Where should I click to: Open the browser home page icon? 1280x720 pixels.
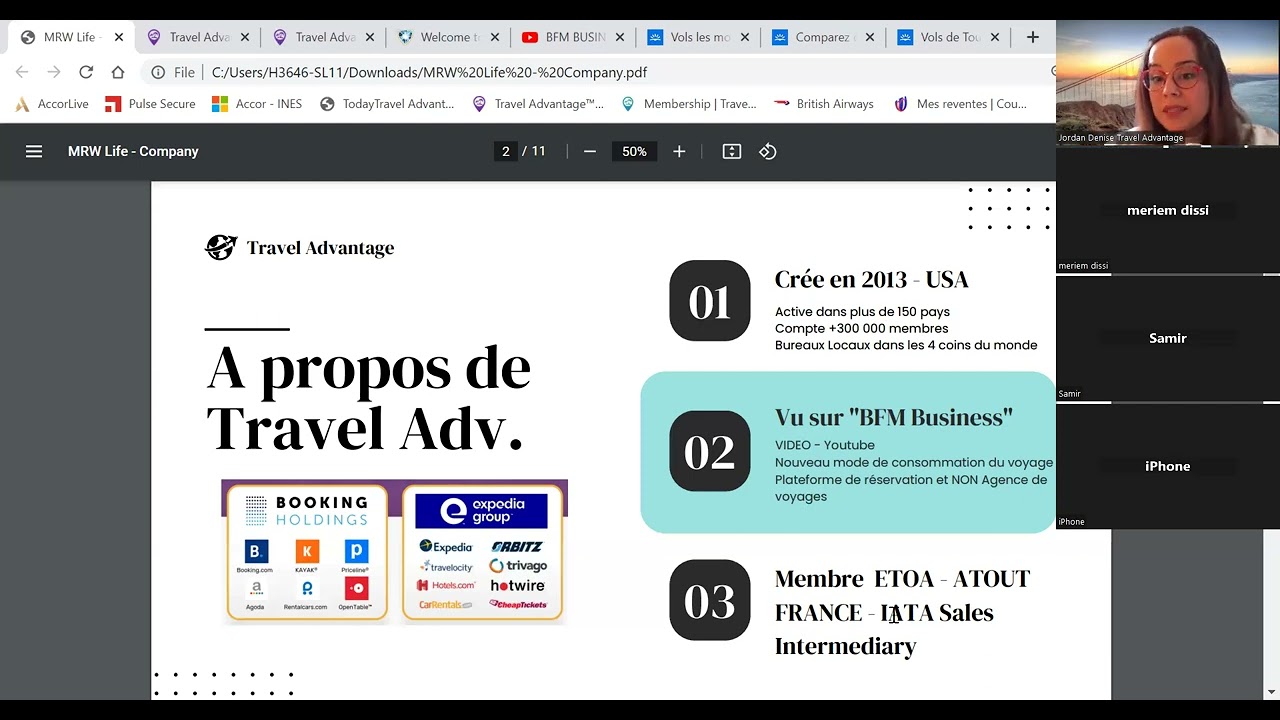click(118, 72)
